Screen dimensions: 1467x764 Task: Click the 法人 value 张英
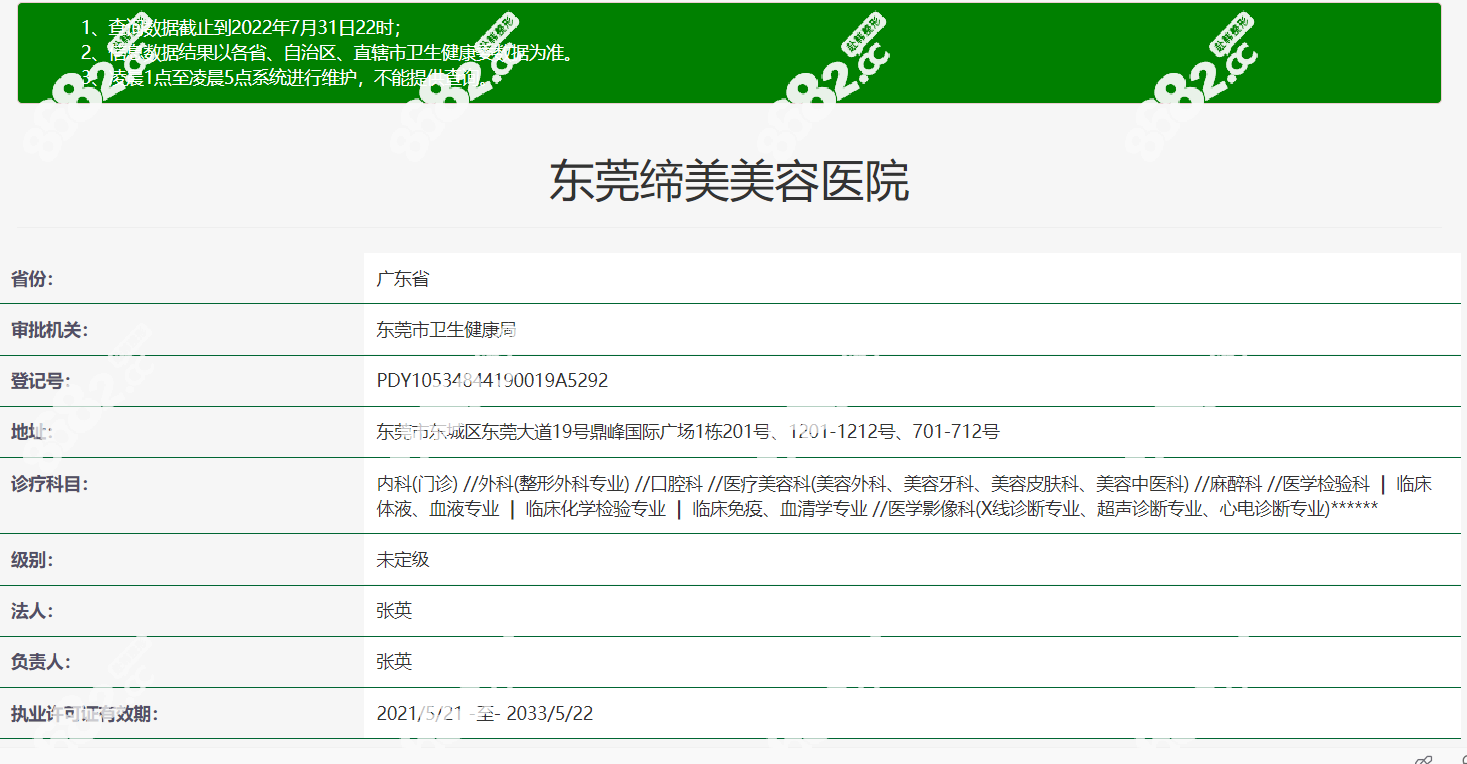(394, 610)
